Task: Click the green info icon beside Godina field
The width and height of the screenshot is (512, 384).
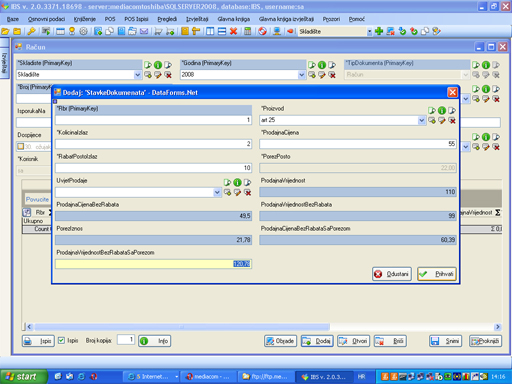Action: pyautogui.click(x=322, y=65)
